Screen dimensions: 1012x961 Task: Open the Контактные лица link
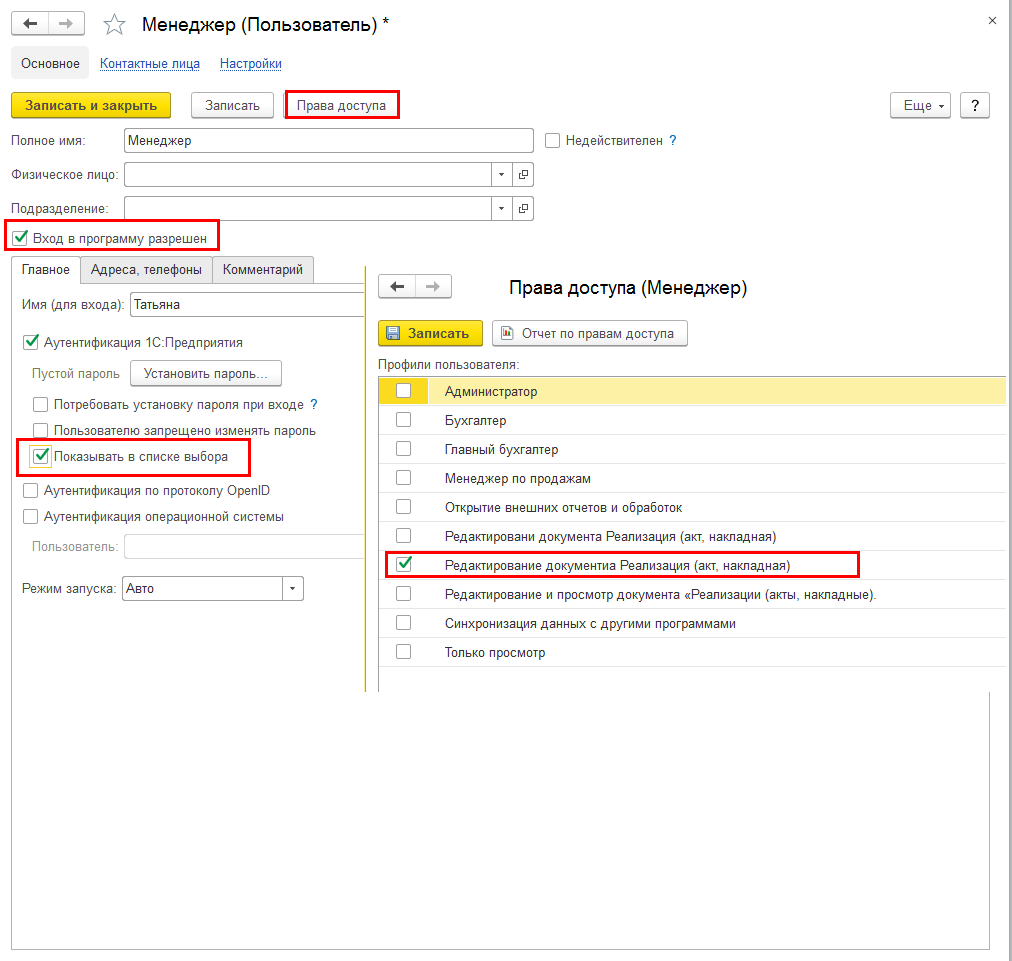click(x=150, y=63)
